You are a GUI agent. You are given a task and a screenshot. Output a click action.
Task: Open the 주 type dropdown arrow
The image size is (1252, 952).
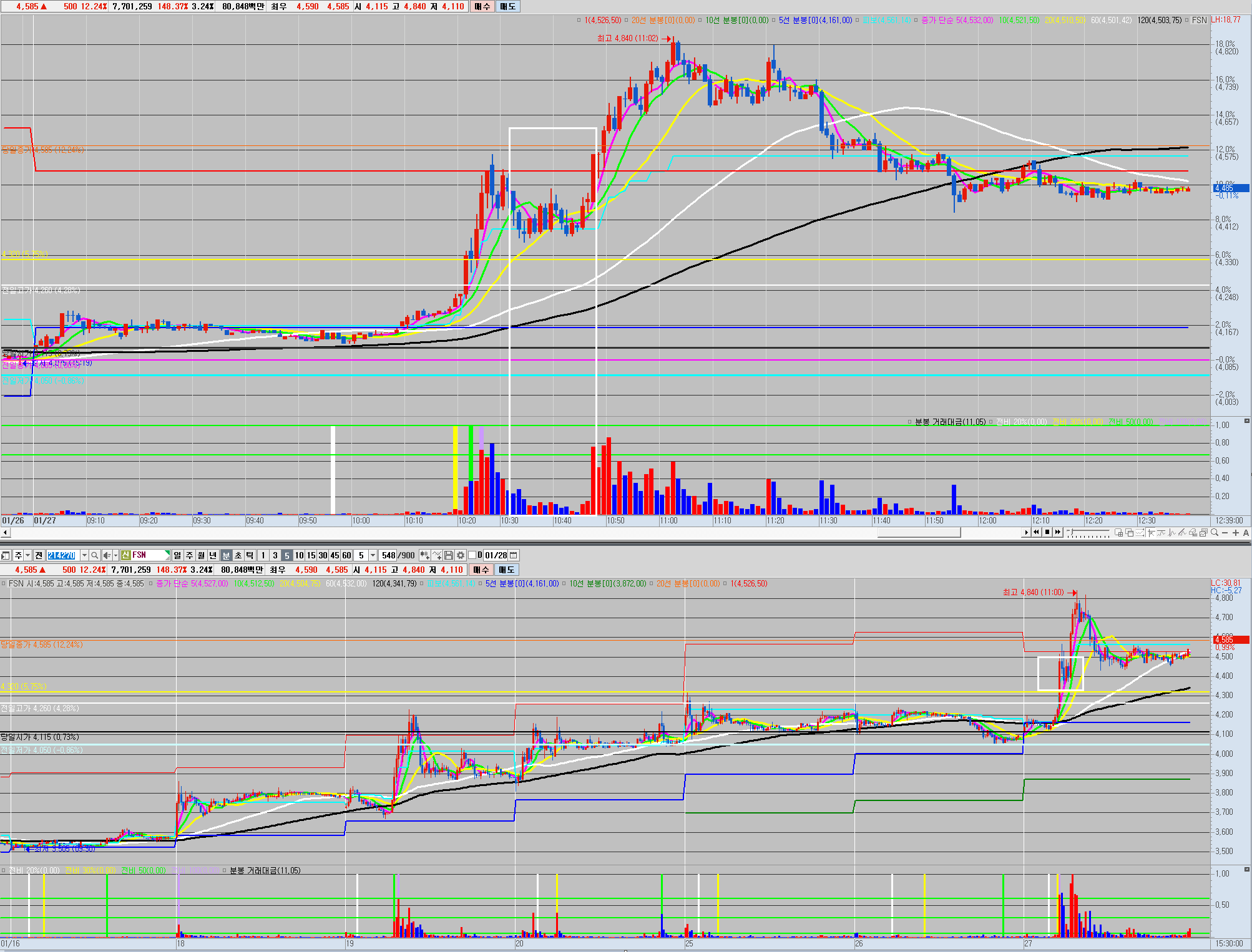(x=27, y=555)
